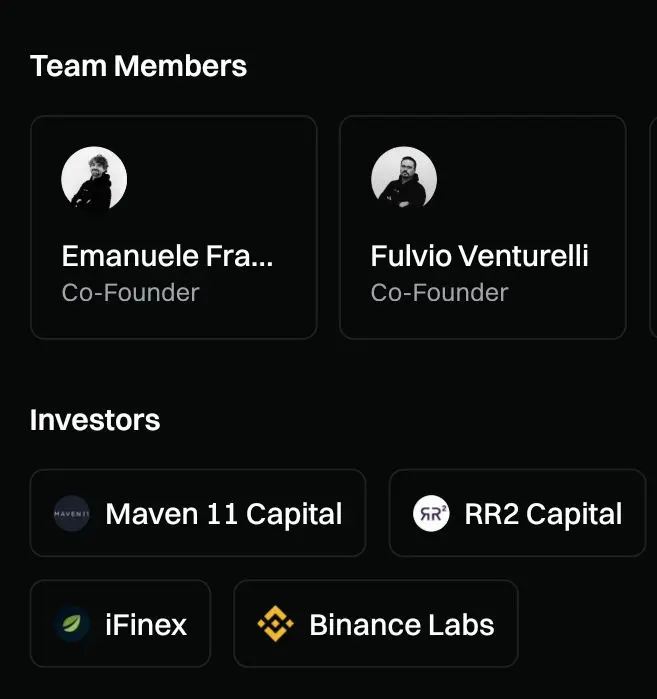The image size is (657, 699).
Task: Click Fulvio Venturelli's profile avatar
Action: point(404,179)
